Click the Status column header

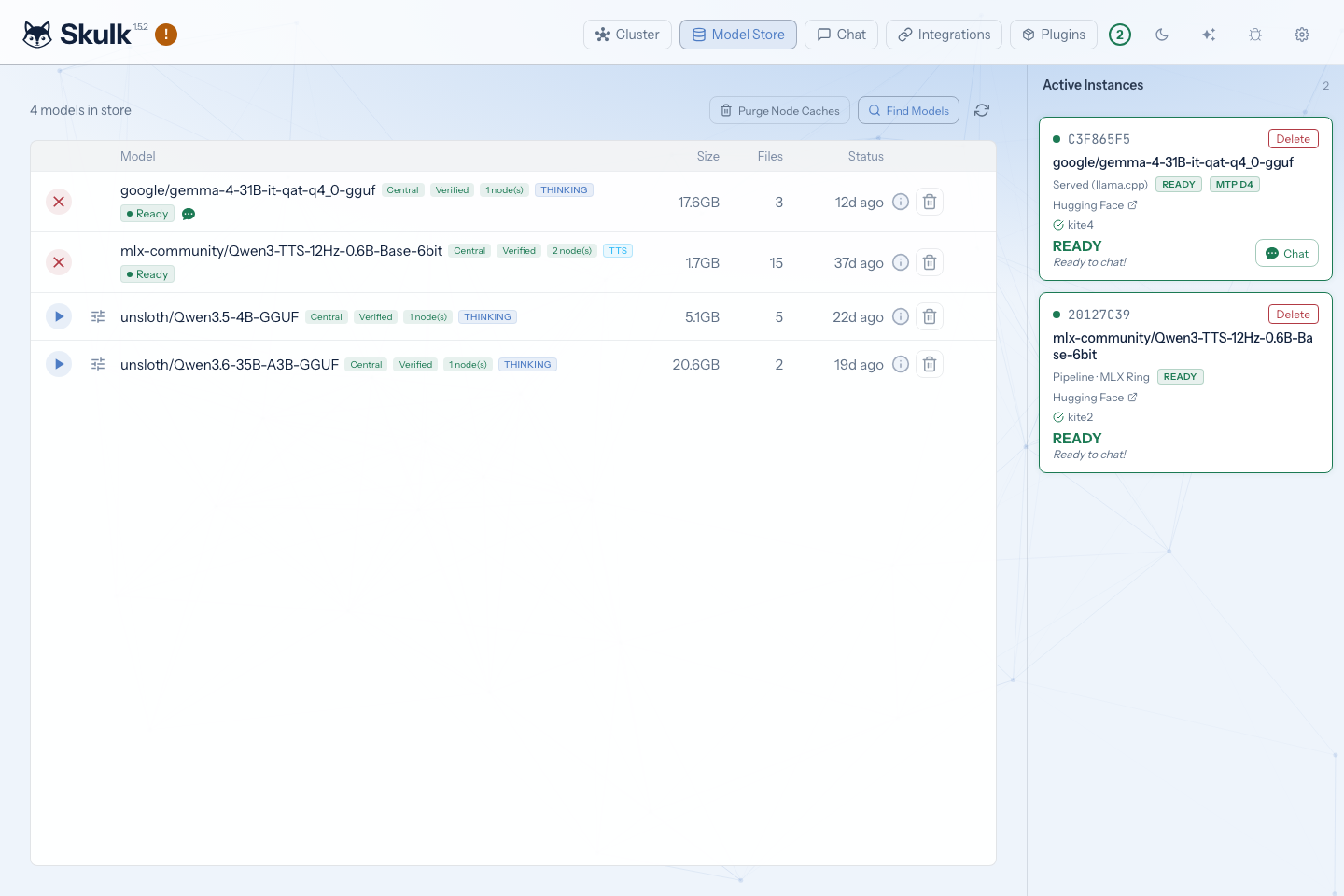pos(866,156)
